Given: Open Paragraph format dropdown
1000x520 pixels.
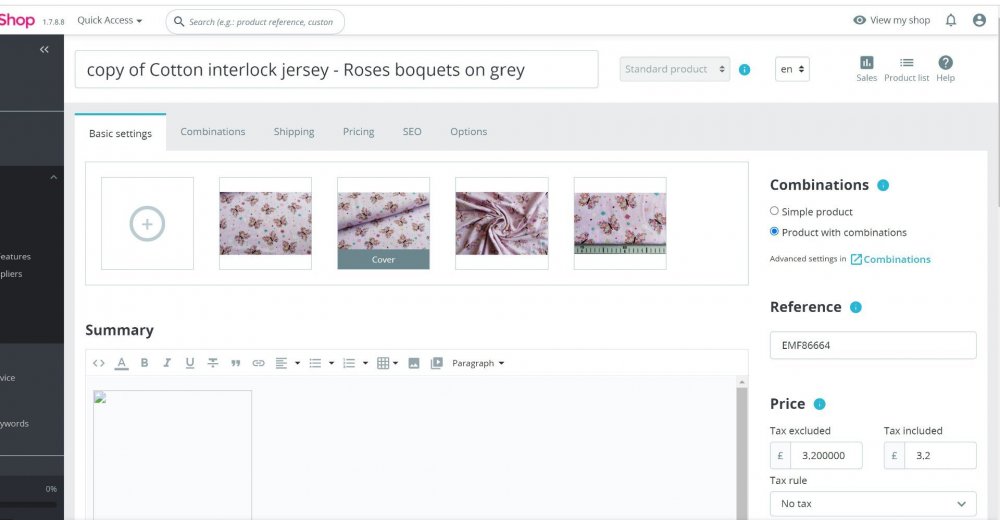Looking at the screenshot, I should 478,363.
